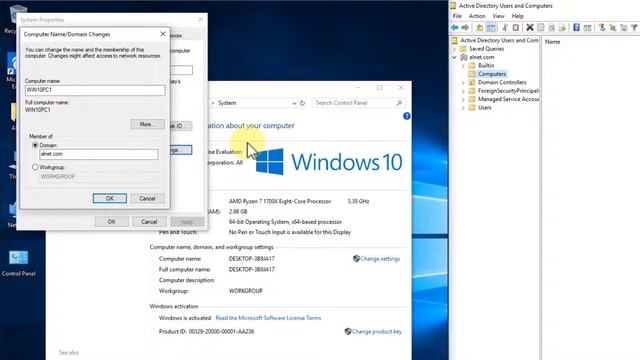Click the Computer name input field
640x360 pixels.
coord(95,90)
